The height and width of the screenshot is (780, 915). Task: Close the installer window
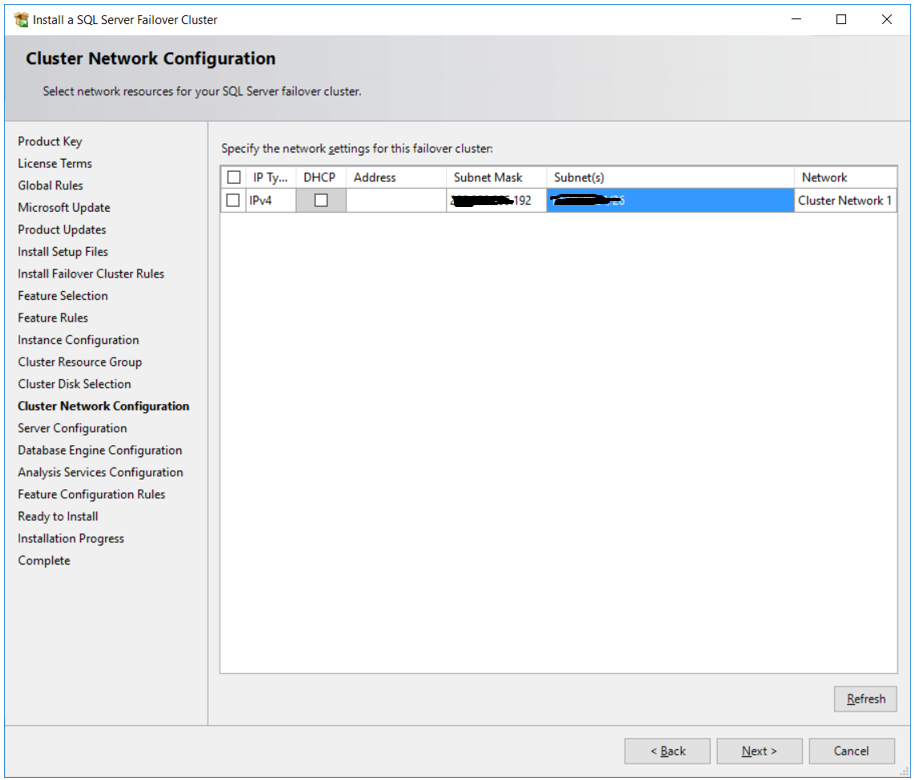click(x=886, y=19)
